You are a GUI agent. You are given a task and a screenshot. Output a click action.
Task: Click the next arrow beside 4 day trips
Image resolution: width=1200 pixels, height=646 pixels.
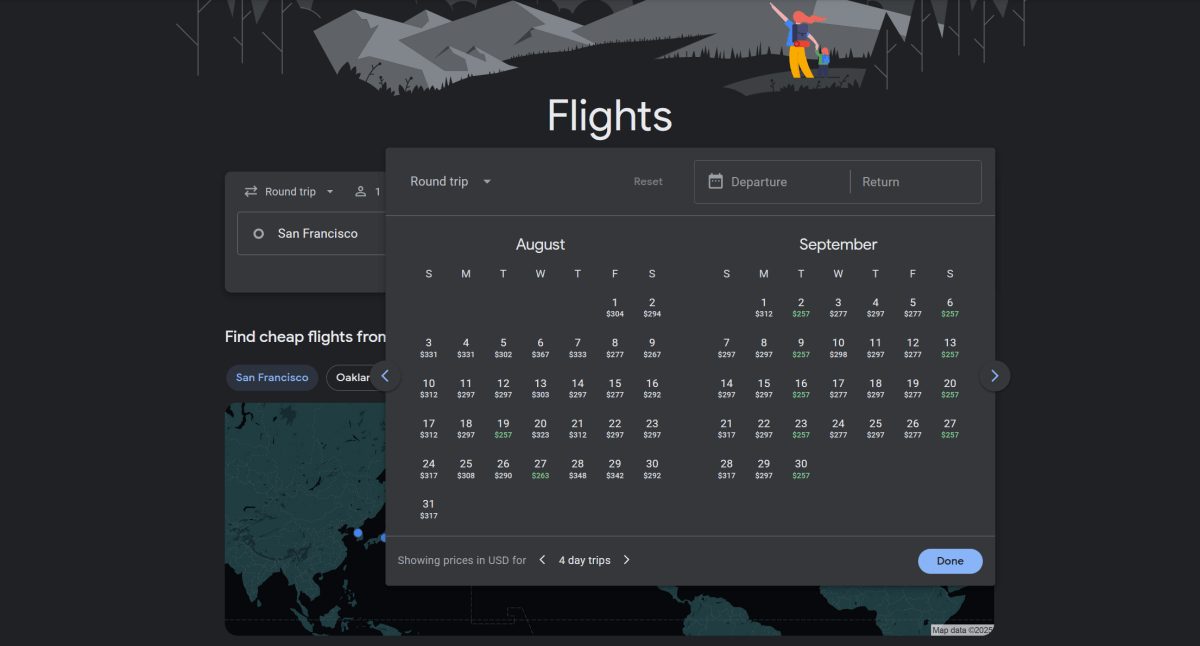click(626, 560)
